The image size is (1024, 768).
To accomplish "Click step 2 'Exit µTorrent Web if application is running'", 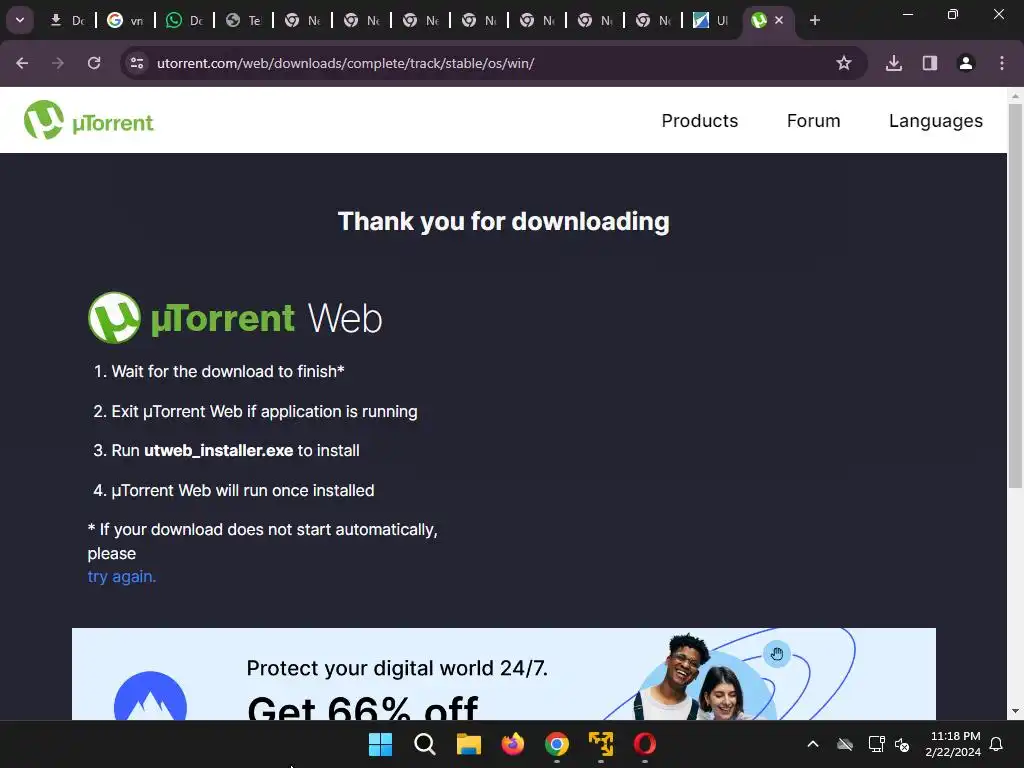I will (255, 411).
